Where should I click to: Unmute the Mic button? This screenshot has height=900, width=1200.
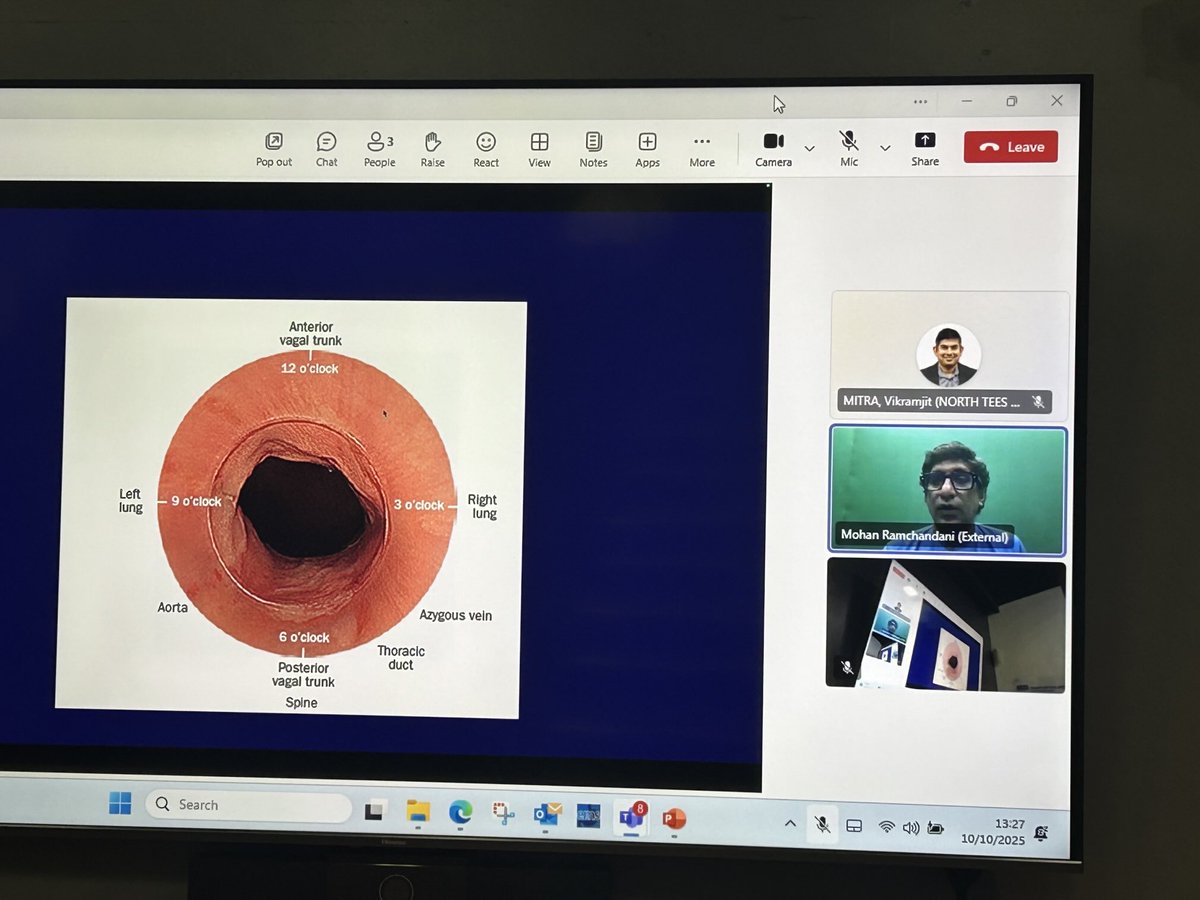(x=849, y=149)
